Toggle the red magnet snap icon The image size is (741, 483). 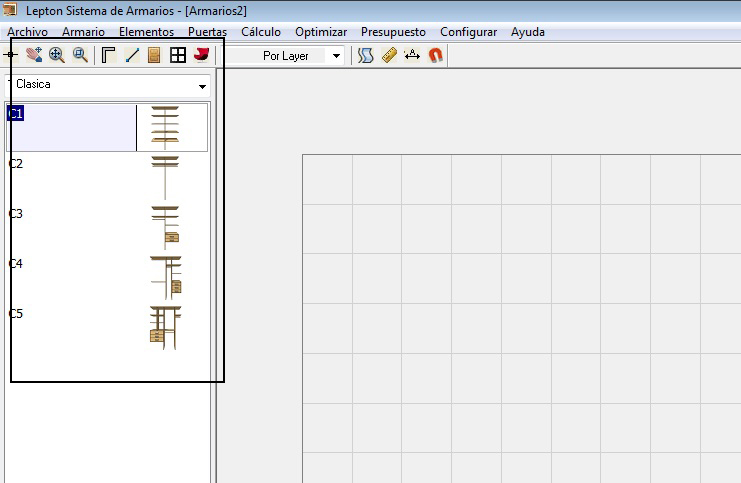tap(435, 55)
